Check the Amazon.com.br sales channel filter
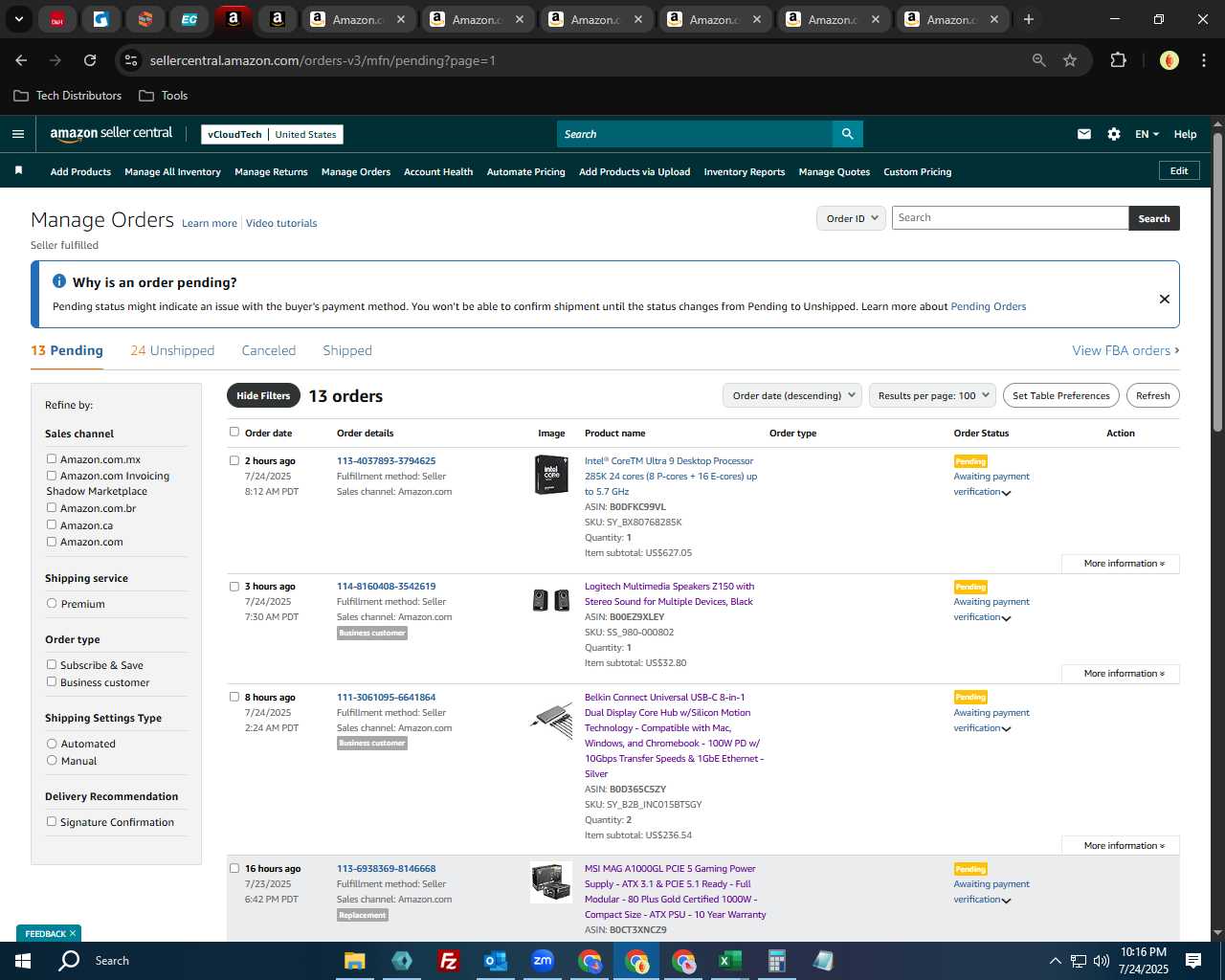 click(52, 507)
